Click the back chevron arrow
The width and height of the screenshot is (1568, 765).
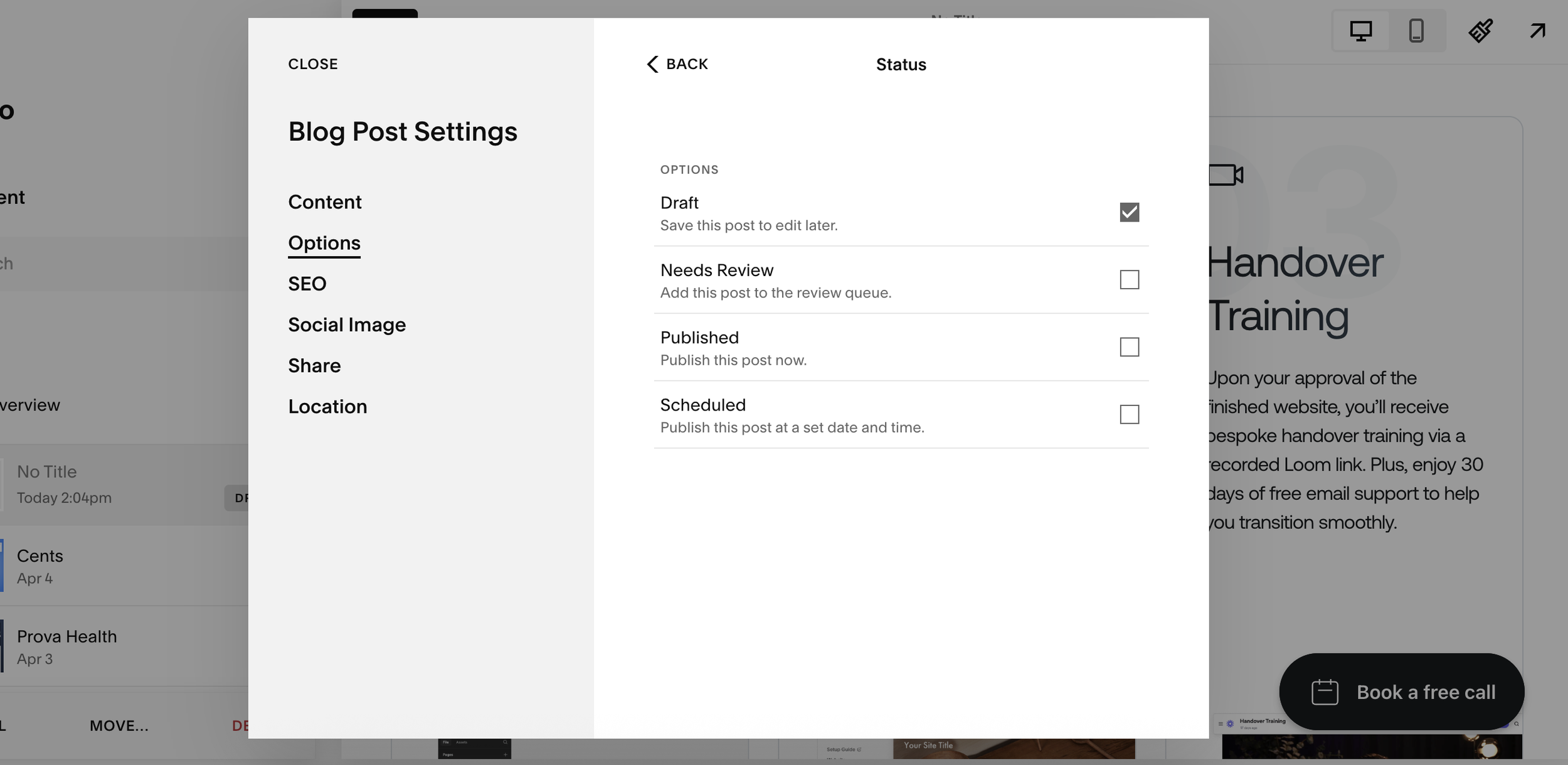coord(653,64)
